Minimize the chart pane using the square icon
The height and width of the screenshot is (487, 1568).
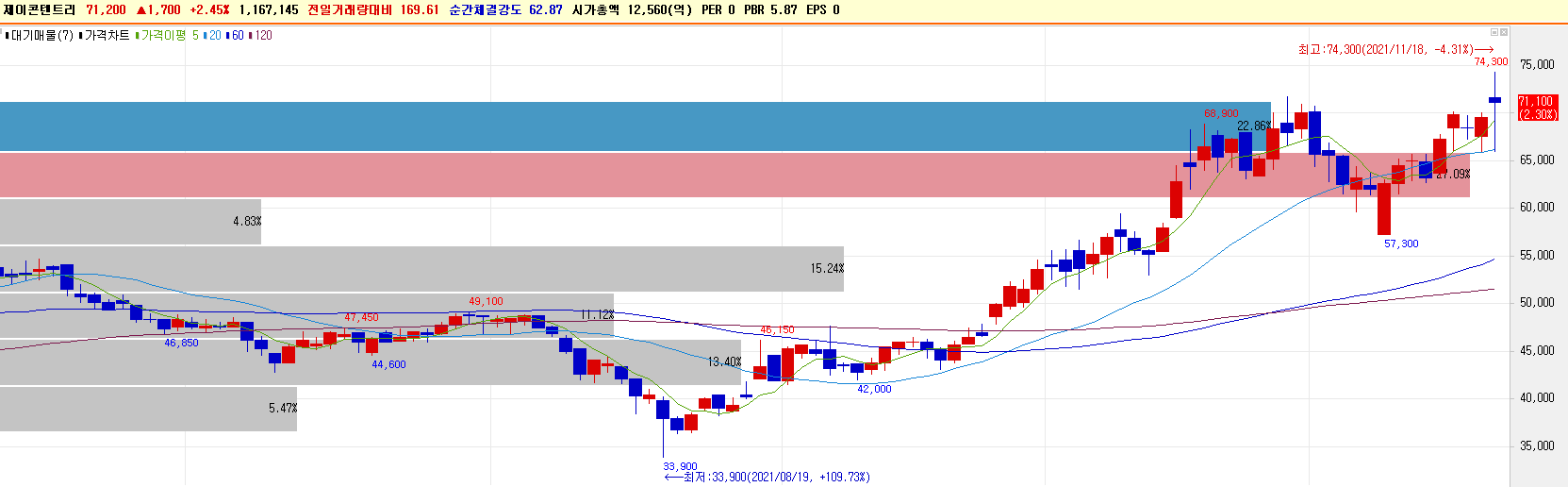click(1494, 32)
